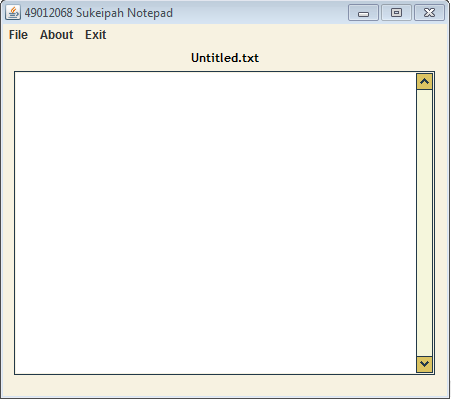This screenshot has width=451, height=399.
Task: Open the Exit menu
Action: click(x=95, y=35)
